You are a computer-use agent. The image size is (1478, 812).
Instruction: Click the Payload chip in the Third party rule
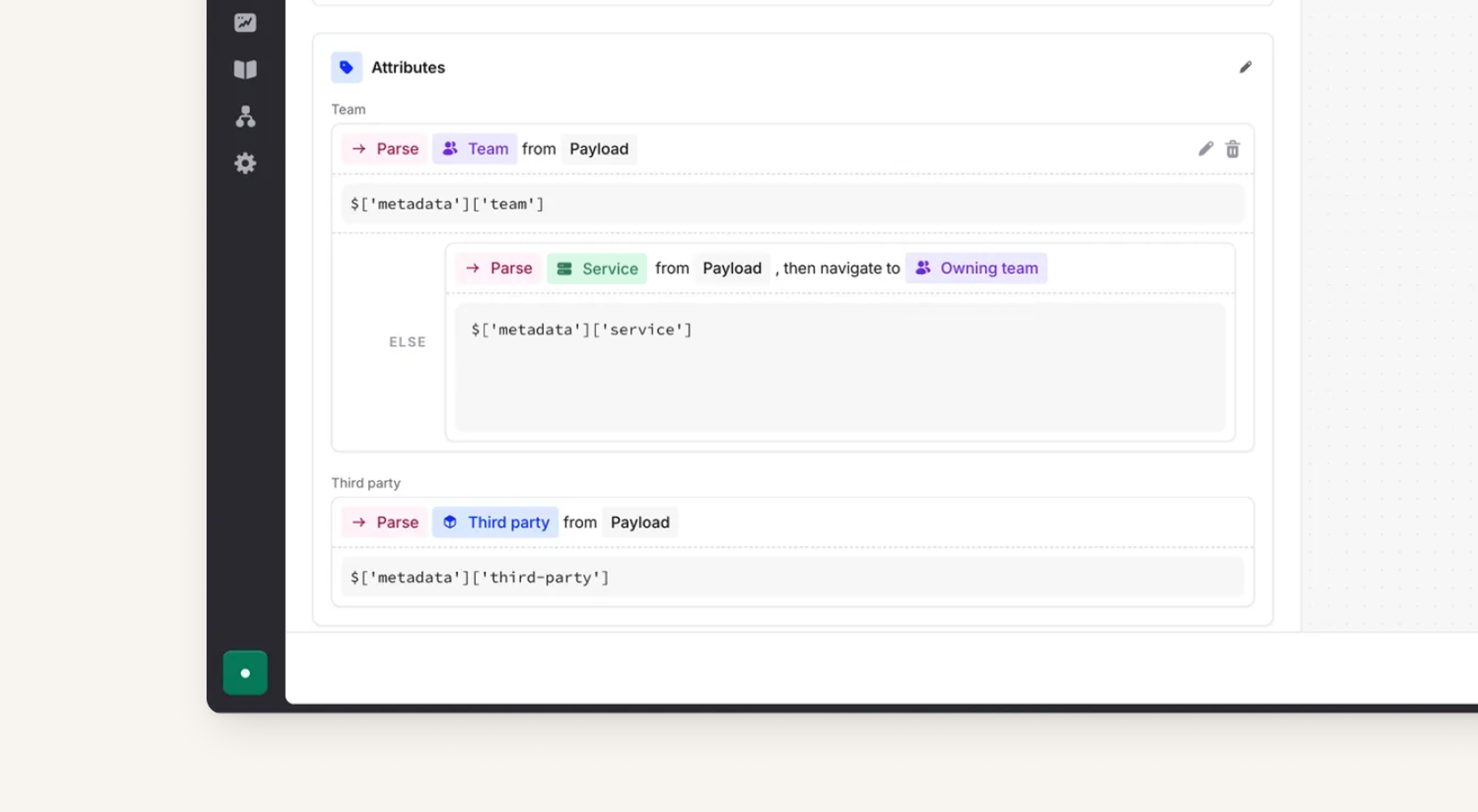640,522
